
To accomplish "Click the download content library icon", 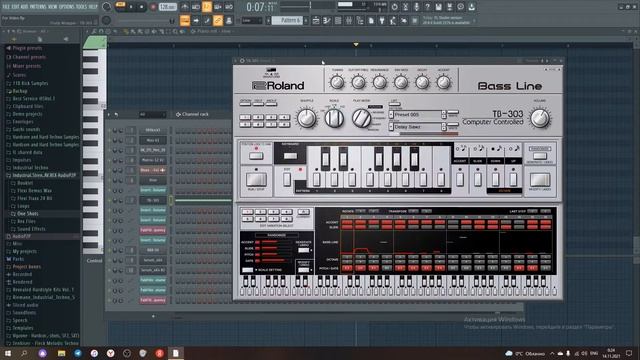I will click(x=471, y=7).
